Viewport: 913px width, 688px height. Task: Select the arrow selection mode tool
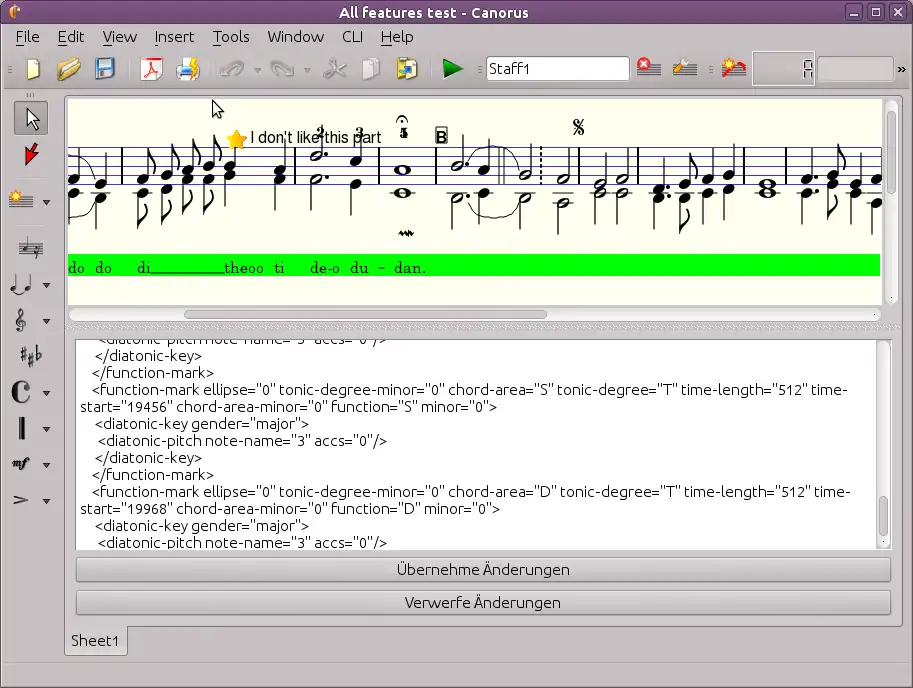[x=33, y=118]
